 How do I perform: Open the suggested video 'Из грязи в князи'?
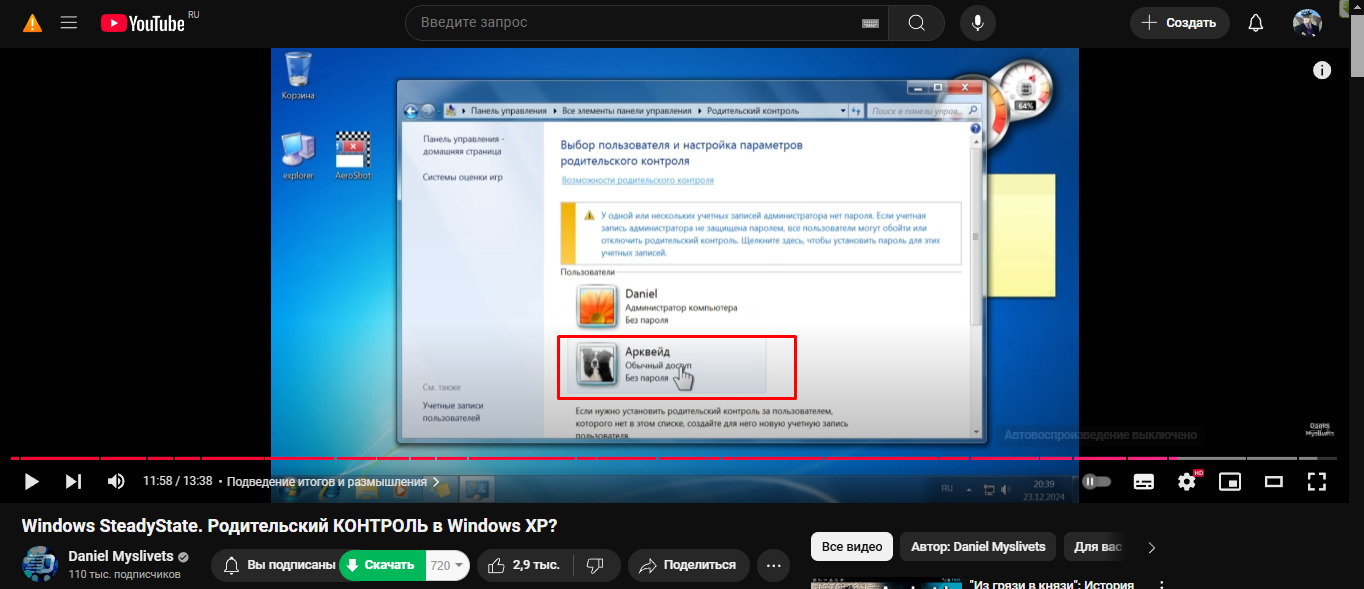click(x=1054, y=584)
